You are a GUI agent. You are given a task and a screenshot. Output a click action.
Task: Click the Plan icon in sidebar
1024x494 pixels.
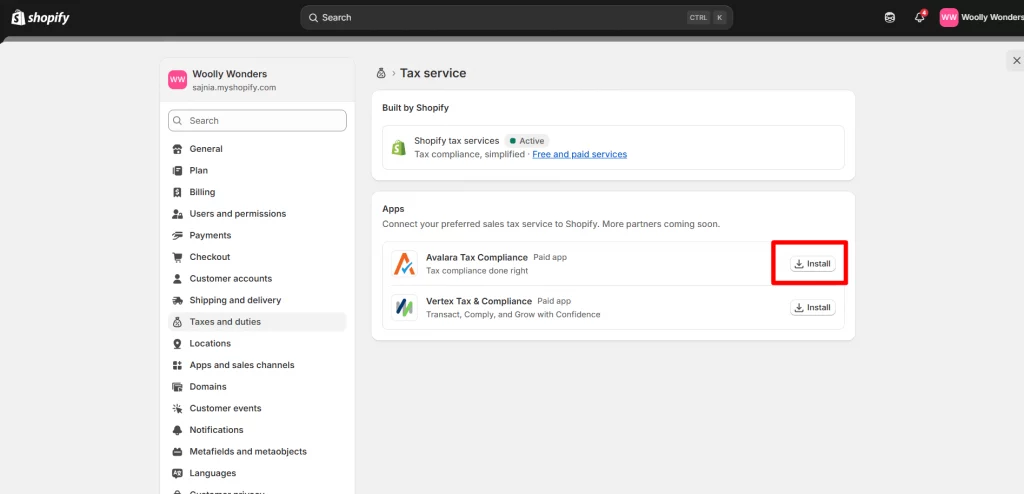177,171
